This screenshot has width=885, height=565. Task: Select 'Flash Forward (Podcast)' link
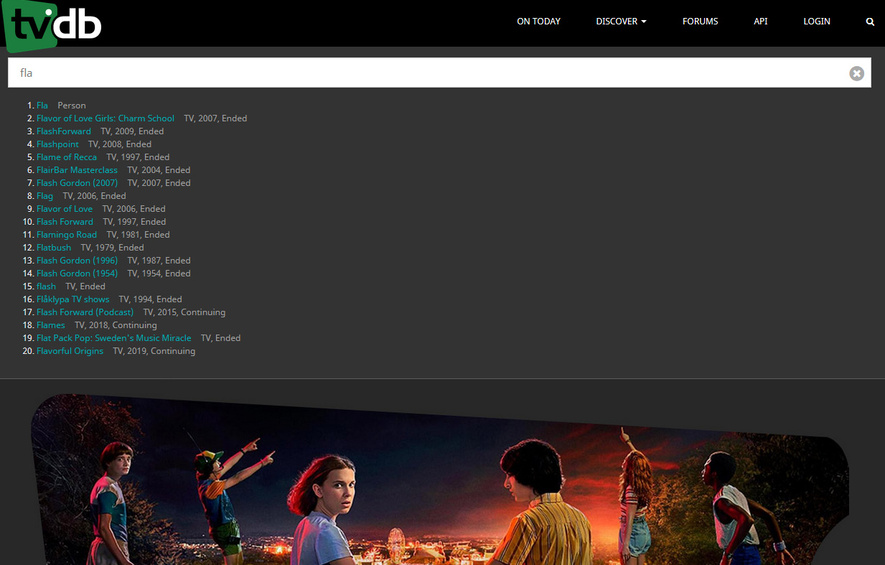pos(85,313)
